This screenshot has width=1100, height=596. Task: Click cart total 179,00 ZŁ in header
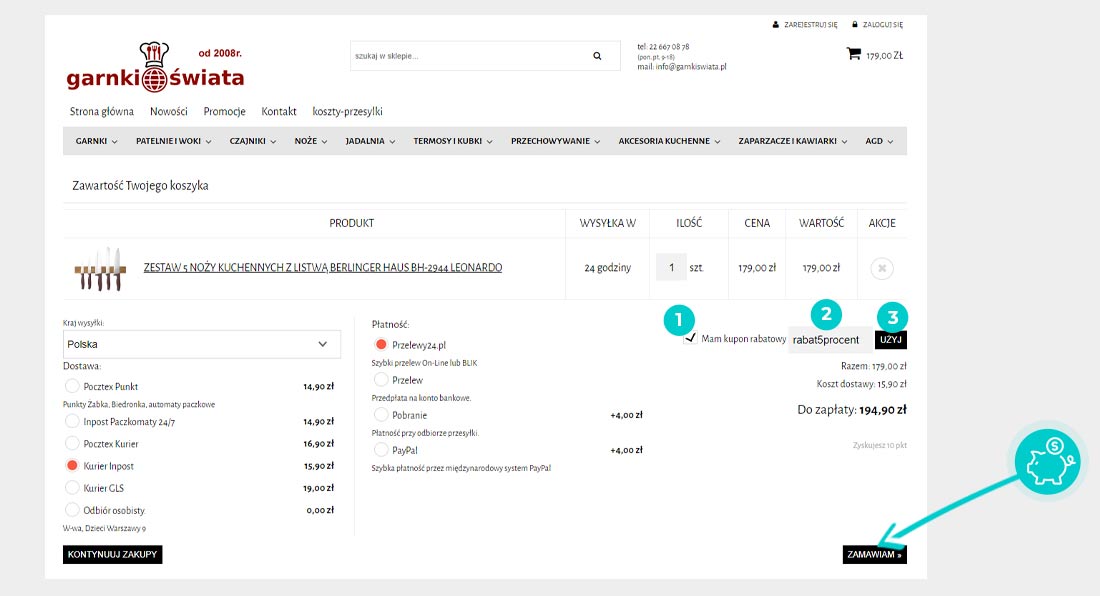(885, 55)
